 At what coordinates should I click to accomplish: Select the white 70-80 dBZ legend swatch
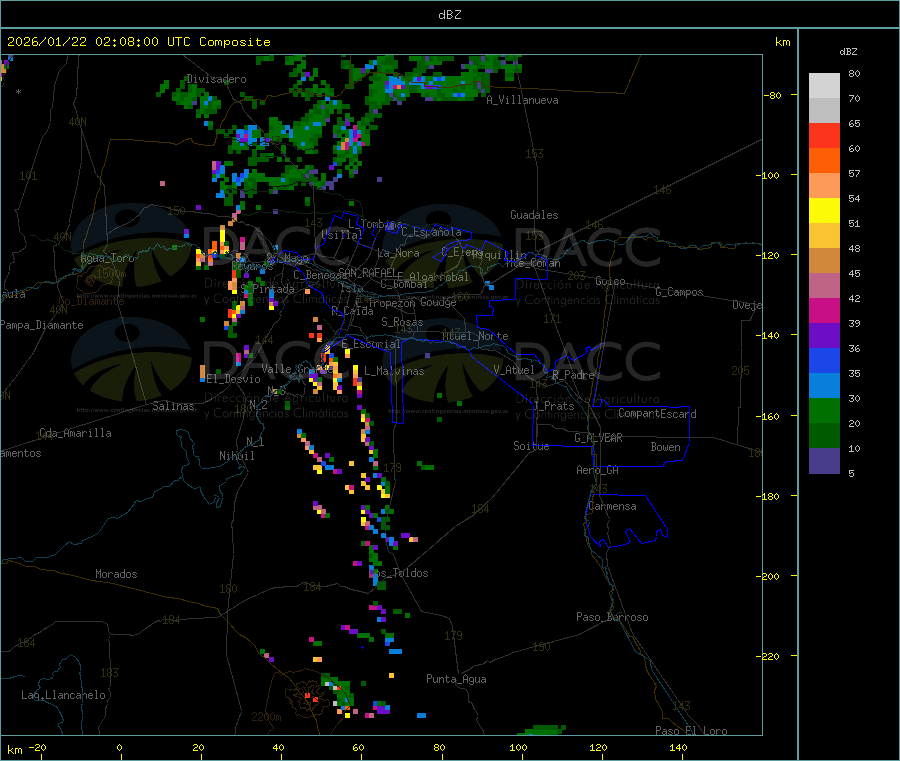pos(824,86)
